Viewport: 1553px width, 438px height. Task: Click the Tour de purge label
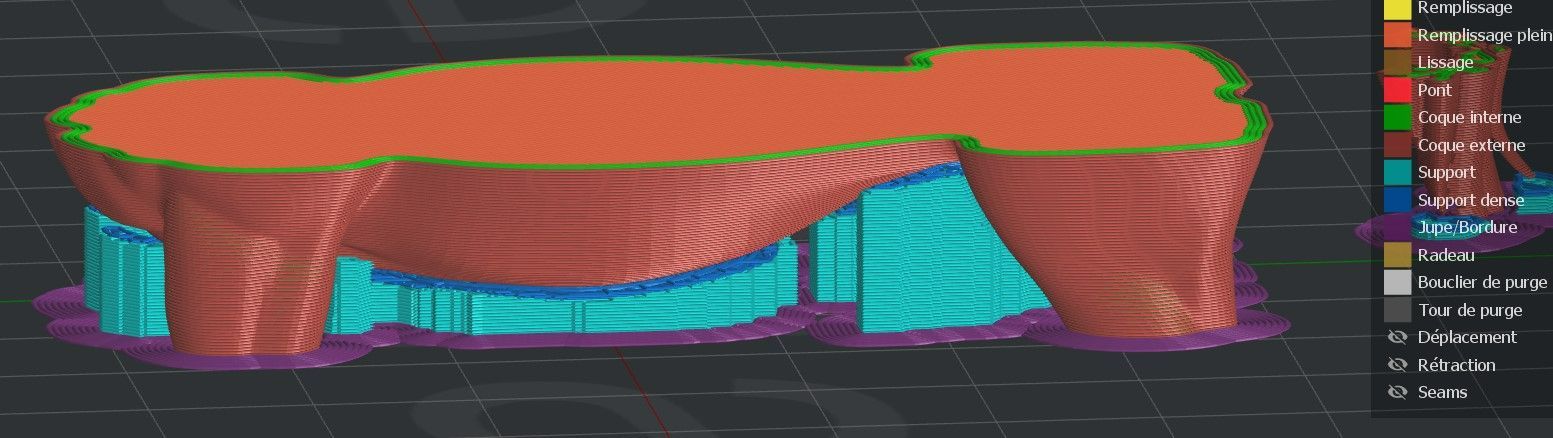(1470, 310)
